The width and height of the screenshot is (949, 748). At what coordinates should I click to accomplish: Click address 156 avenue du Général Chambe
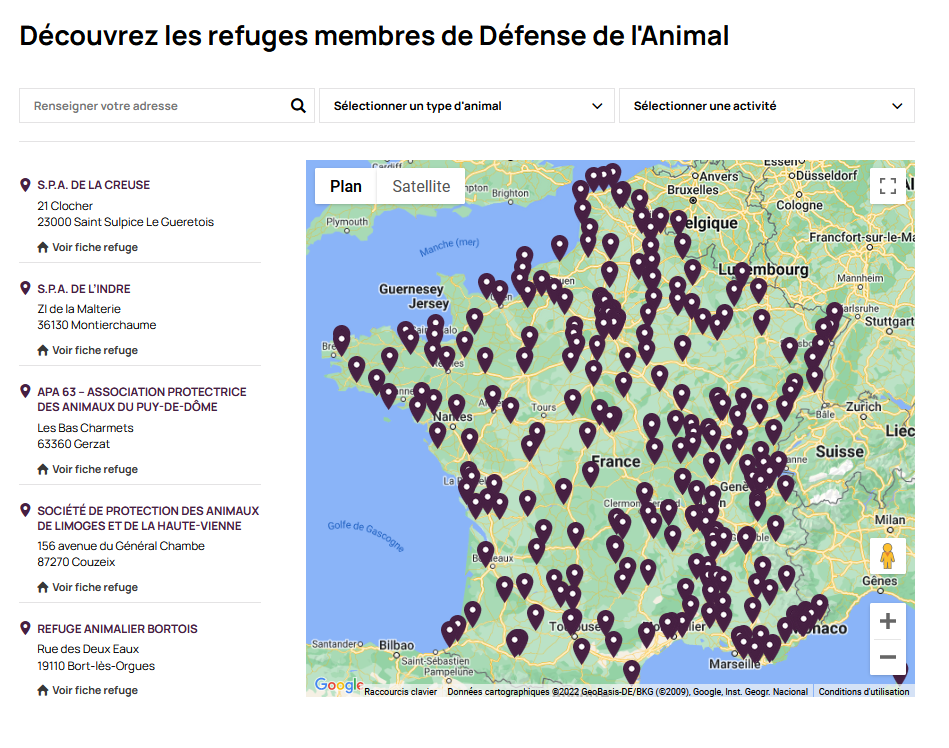tap(121, 546)
